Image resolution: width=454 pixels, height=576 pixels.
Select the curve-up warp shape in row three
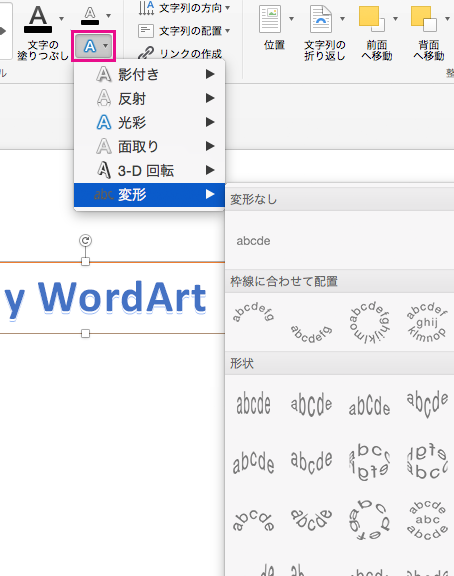click(x=253, y=520)
